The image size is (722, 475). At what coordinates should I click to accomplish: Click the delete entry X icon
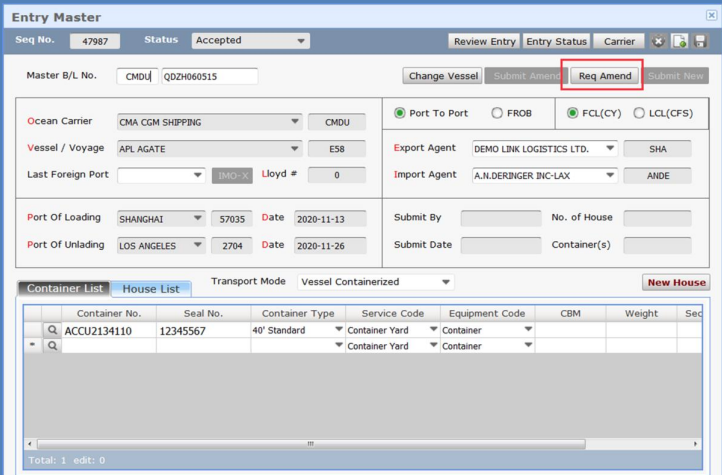[x=658, y=41]
